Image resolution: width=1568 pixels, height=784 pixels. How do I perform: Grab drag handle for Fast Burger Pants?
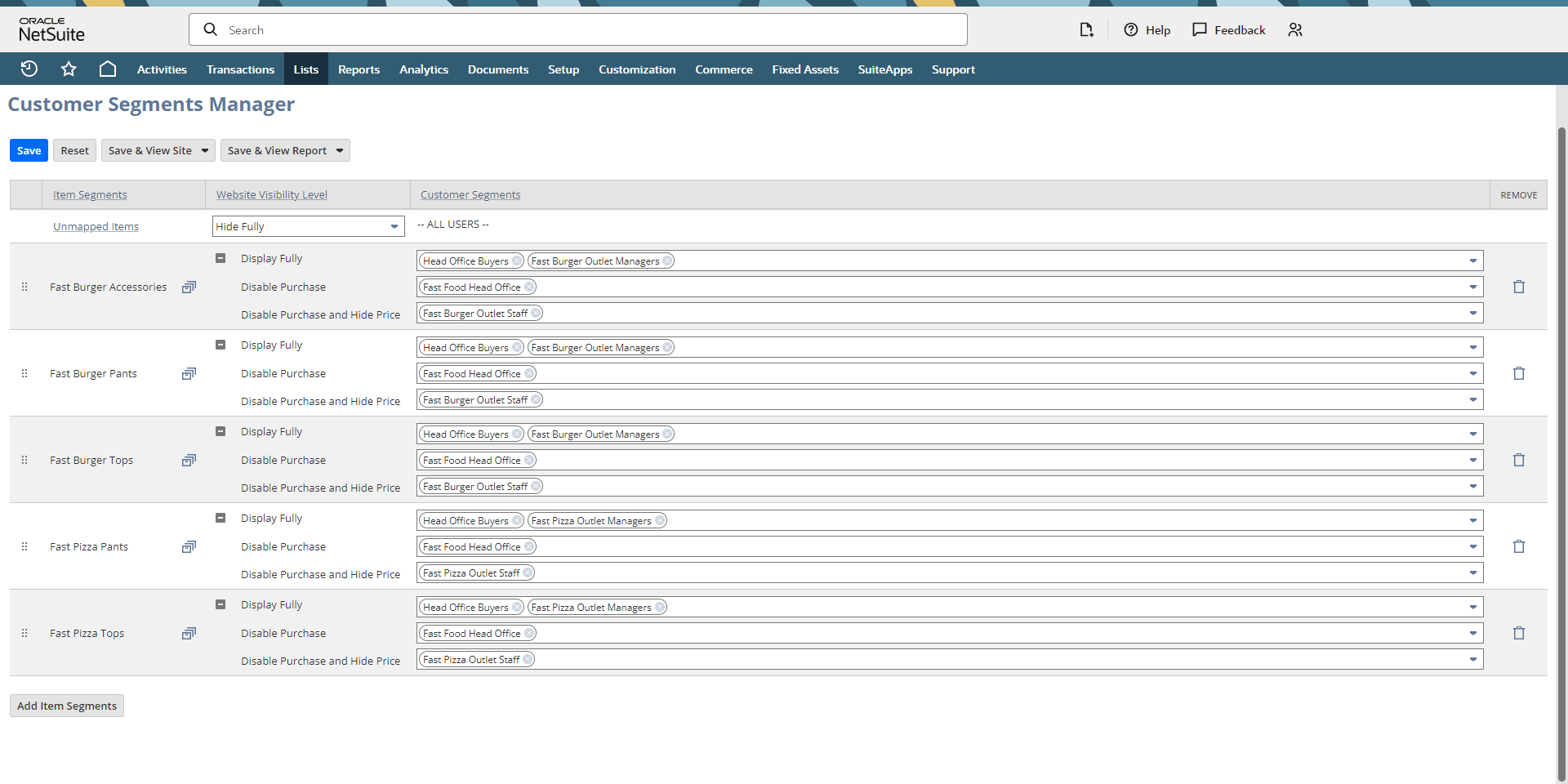(x=24, y=373)
